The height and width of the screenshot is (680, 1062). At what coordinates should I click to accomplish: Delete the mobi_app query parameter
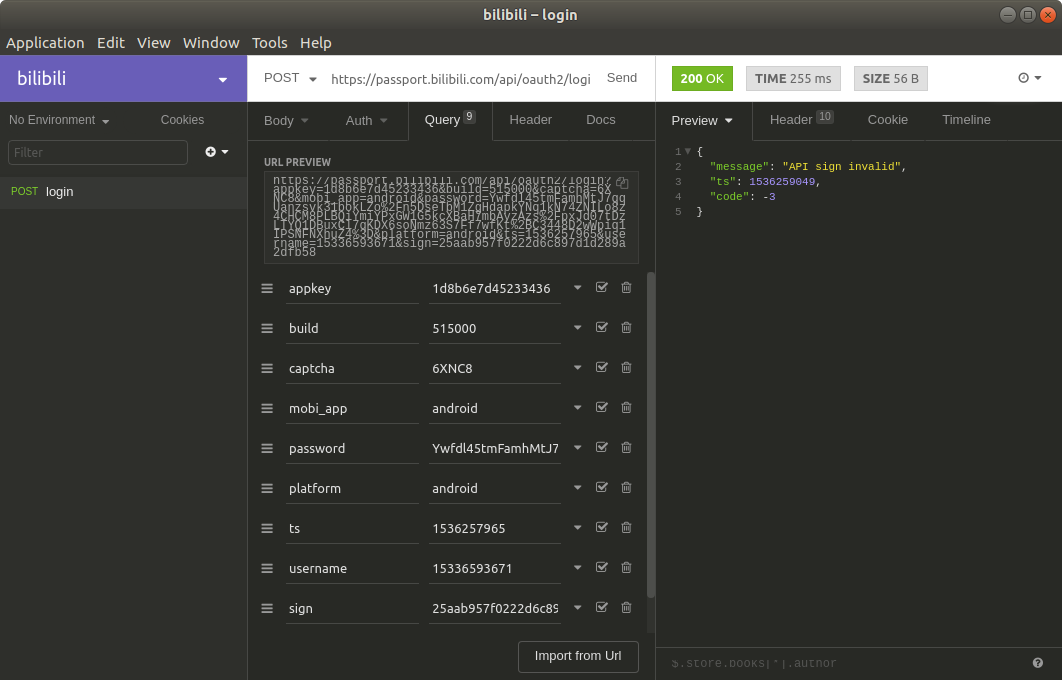point(626,408)
